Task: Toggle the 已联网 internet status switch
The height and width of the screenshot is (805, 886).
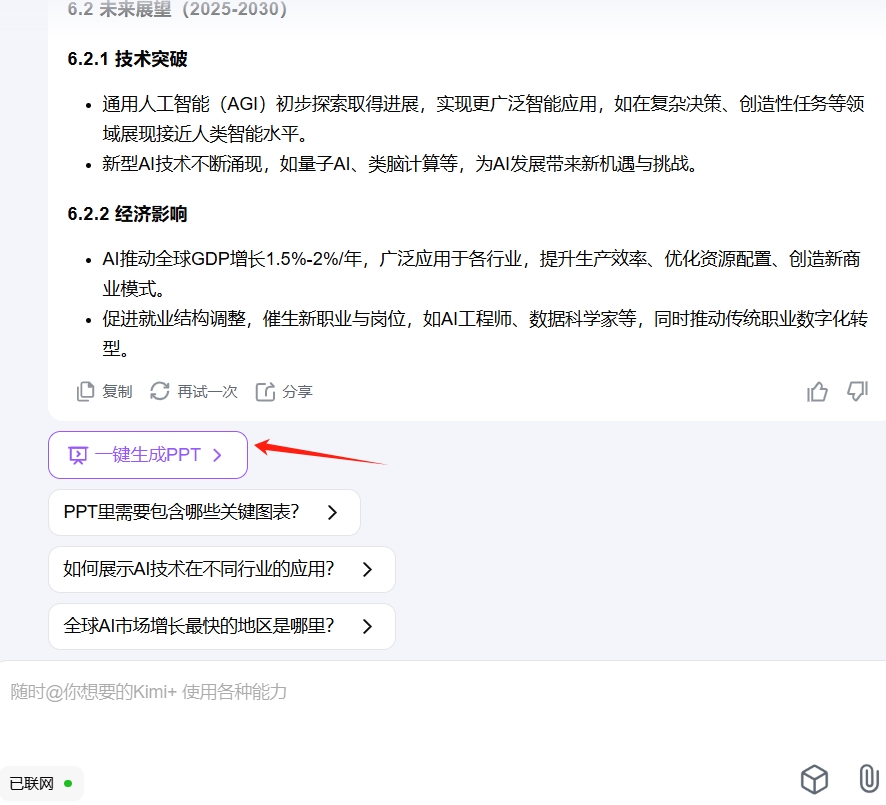Action: pyautogui.click(x=42, y=784)
